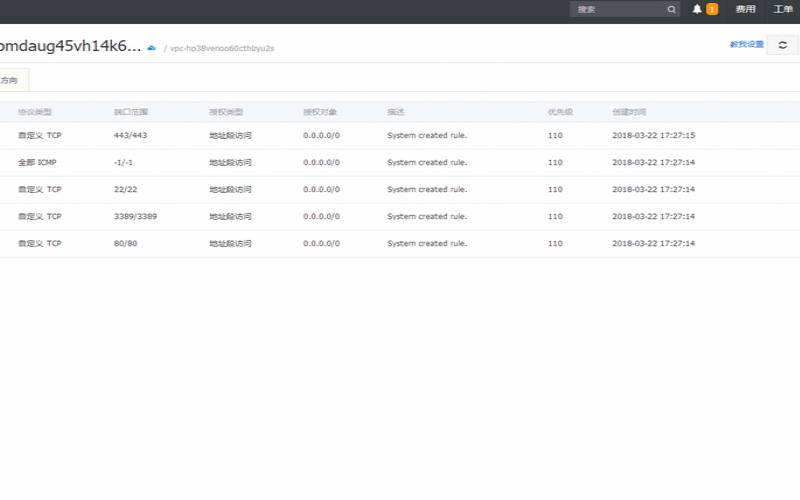Open the 费用 menu in top bar
The height and width of the screenshot is (500, 800).
point(745,9)
